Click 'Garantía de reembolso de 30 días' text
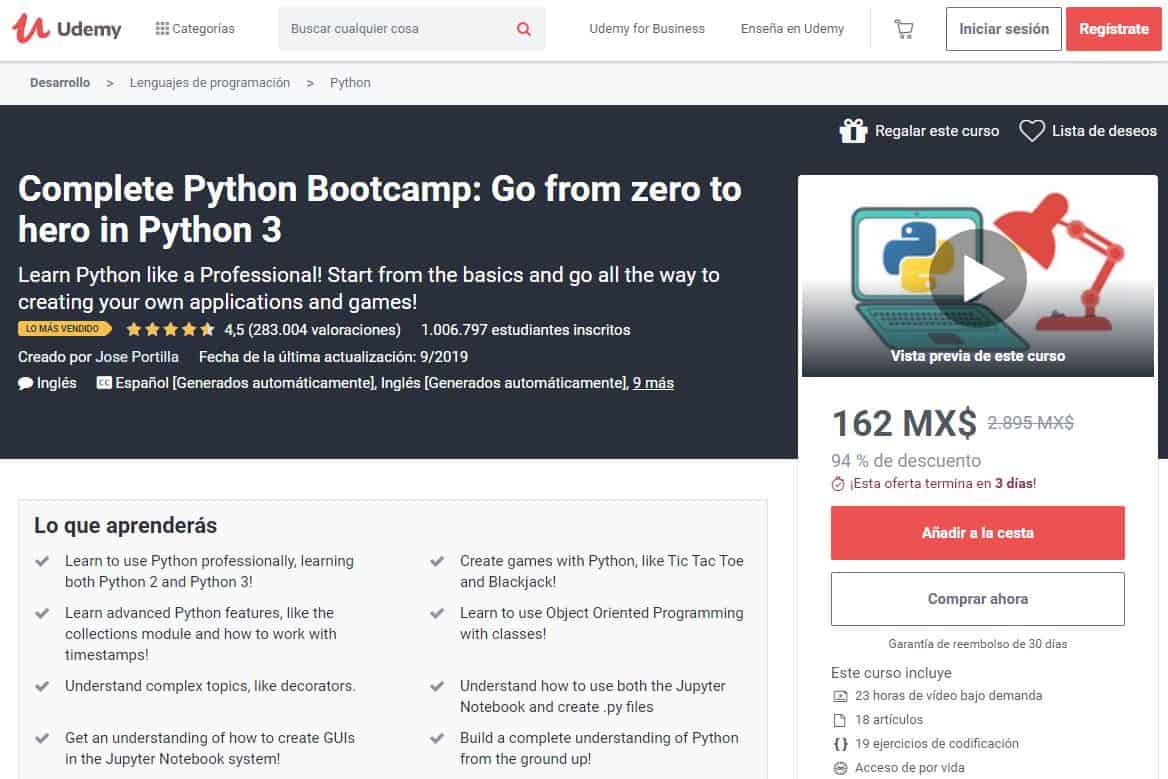The height and width of the screenshot is (779, 1168). (977, 643)
